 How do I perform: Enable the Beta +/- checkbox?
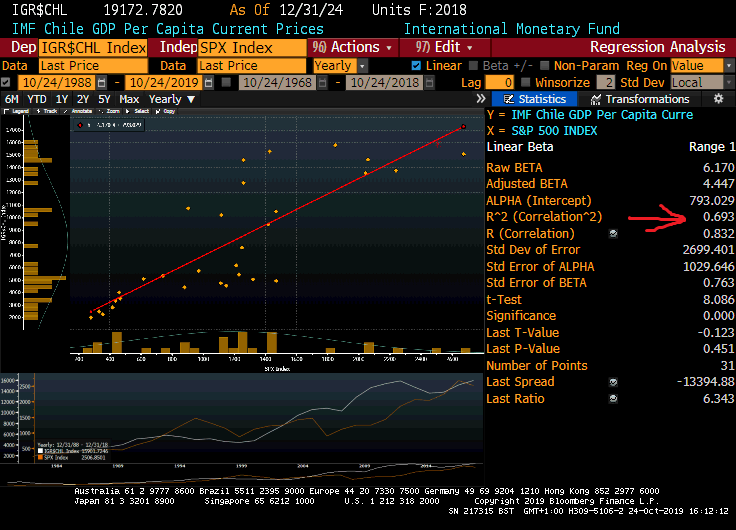pyautogui.click(x=473, y=66)
